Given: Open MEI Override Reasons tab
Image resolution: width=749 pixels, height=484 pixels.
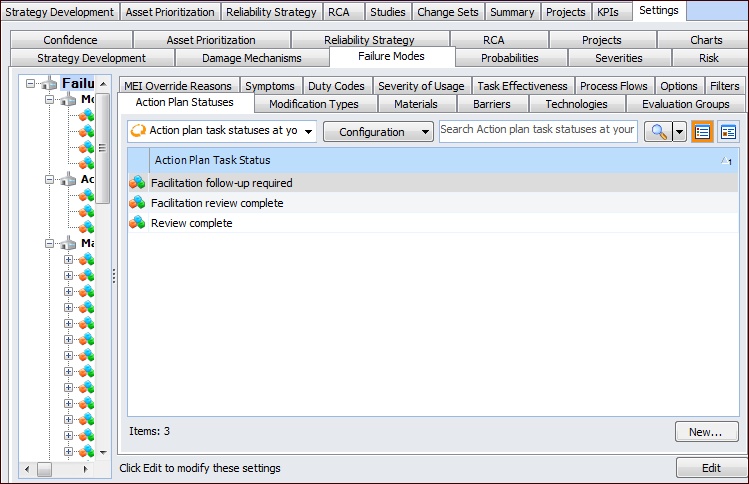Looking at the screenshot, I should tap(178, 86).
